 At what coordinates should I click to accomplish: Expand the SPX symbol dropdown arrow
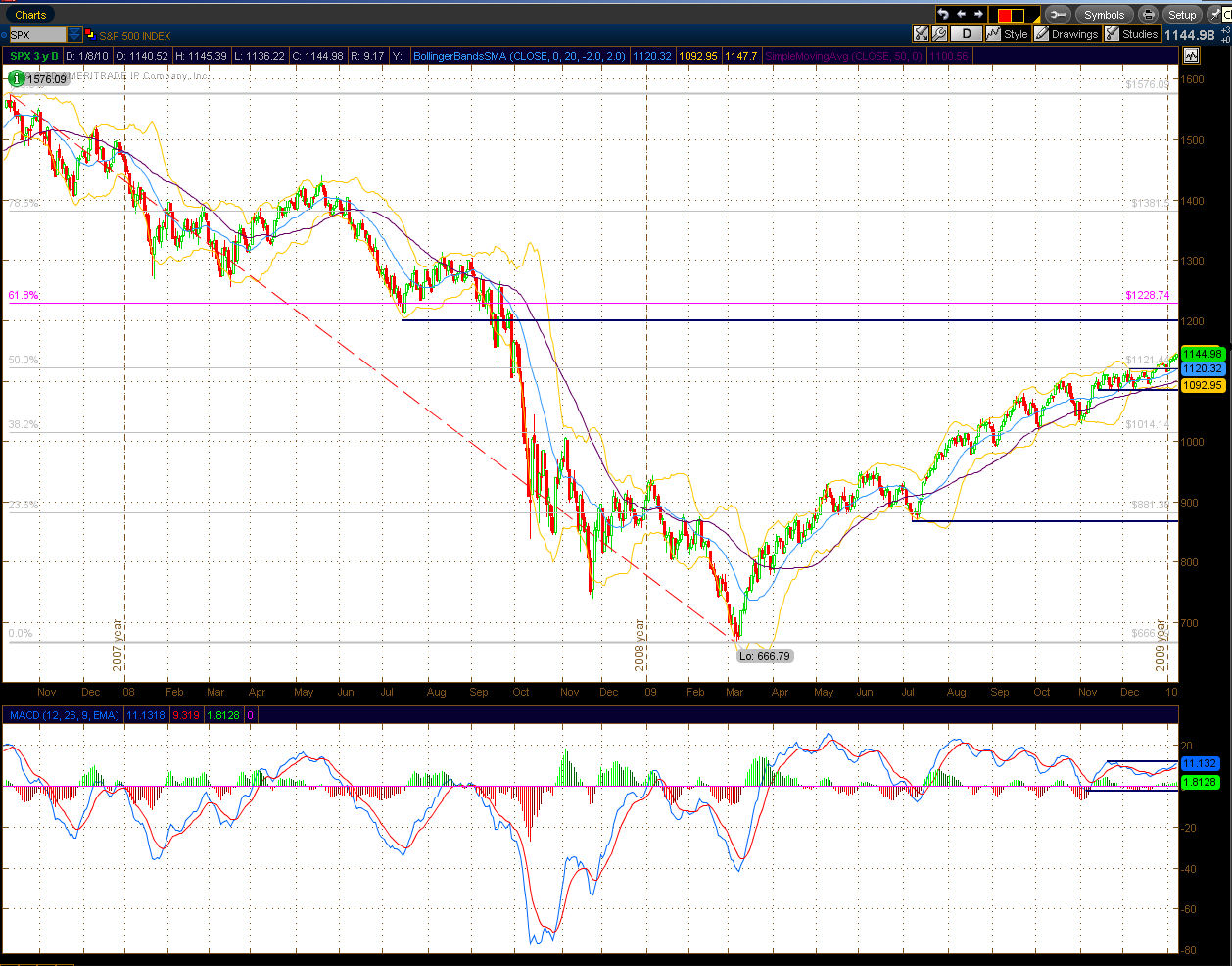pos(74,35)
